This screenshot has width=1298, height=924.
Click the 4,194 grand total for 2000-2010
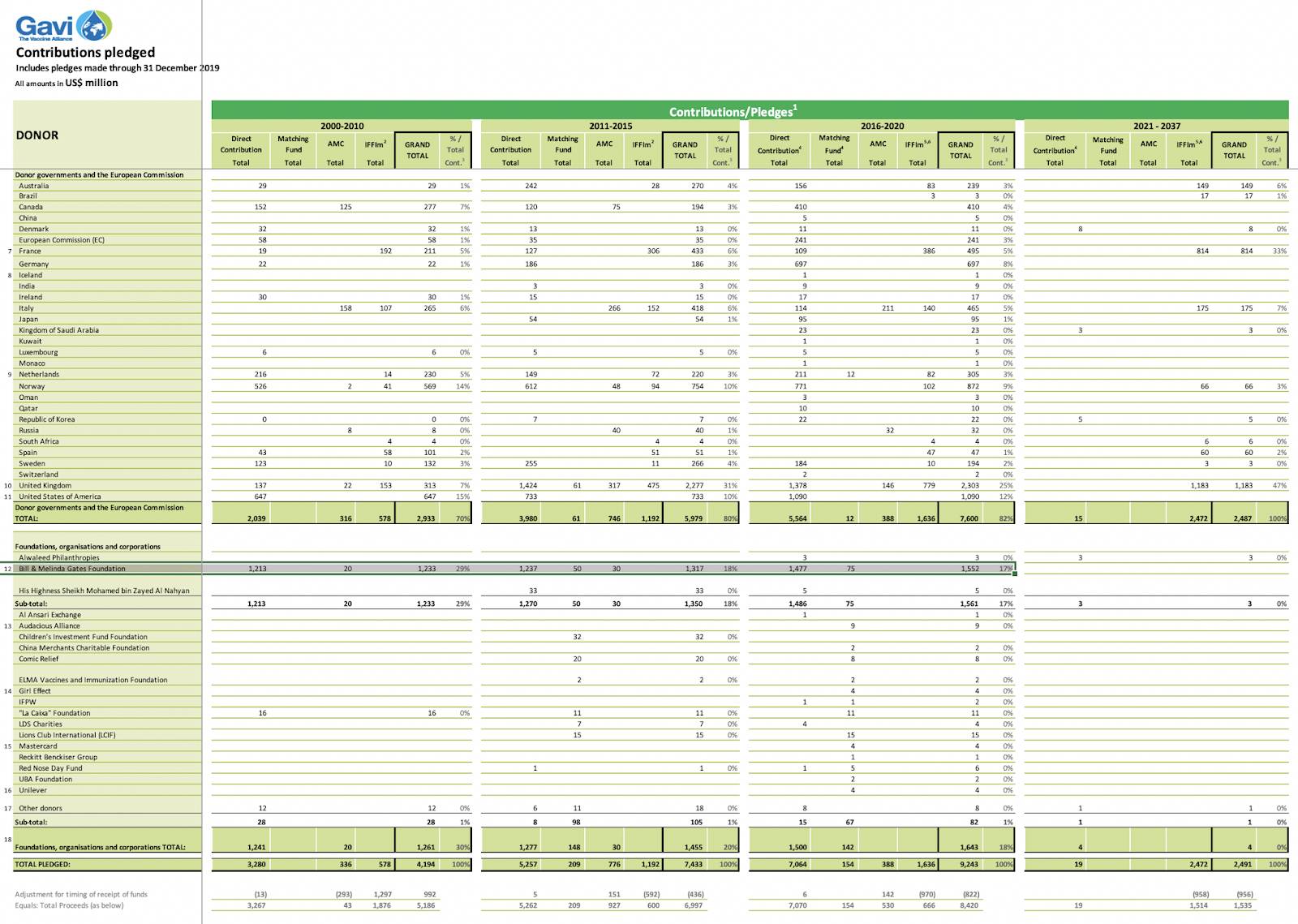click(x=425, y=865)
